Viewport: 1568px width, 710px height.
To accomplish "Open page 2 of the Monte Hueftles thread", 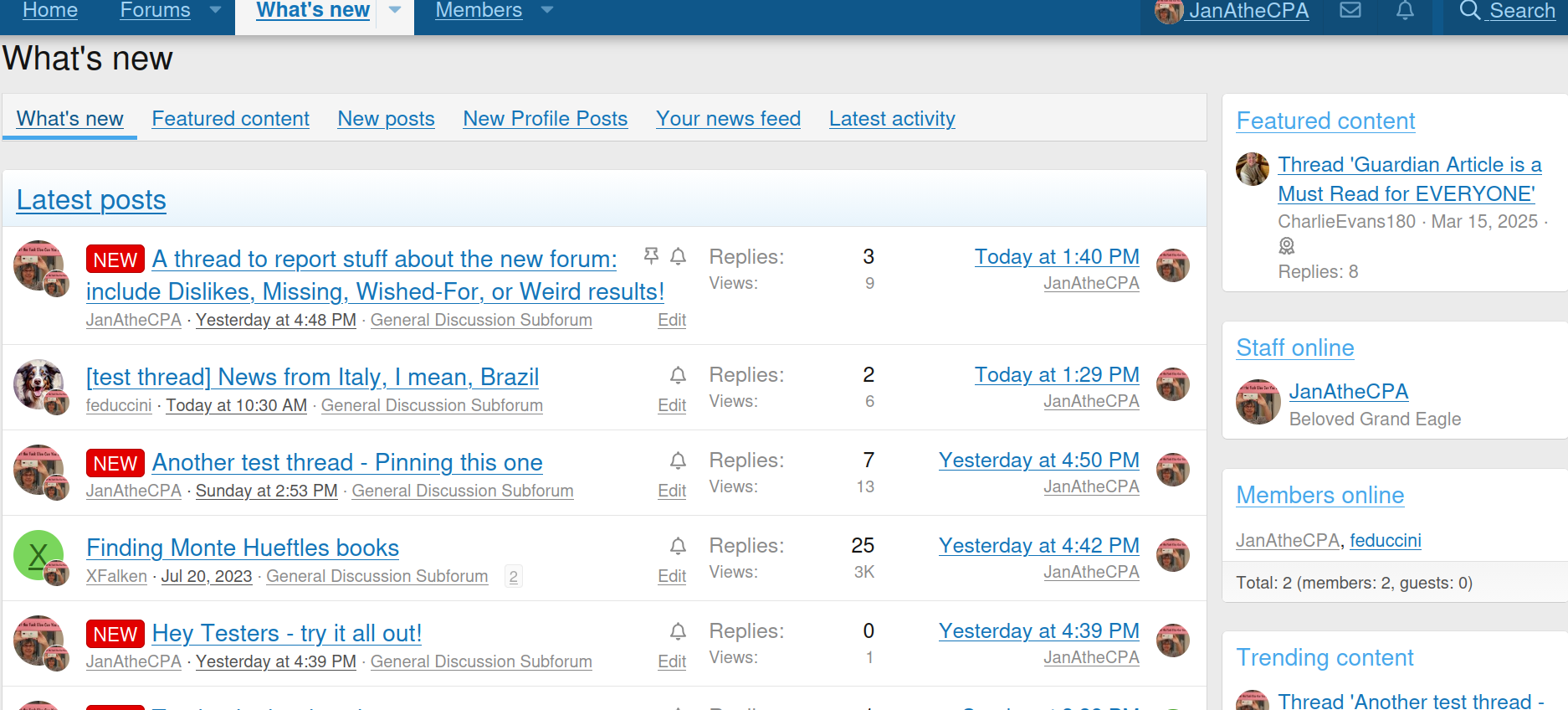I will click(513, 576).
